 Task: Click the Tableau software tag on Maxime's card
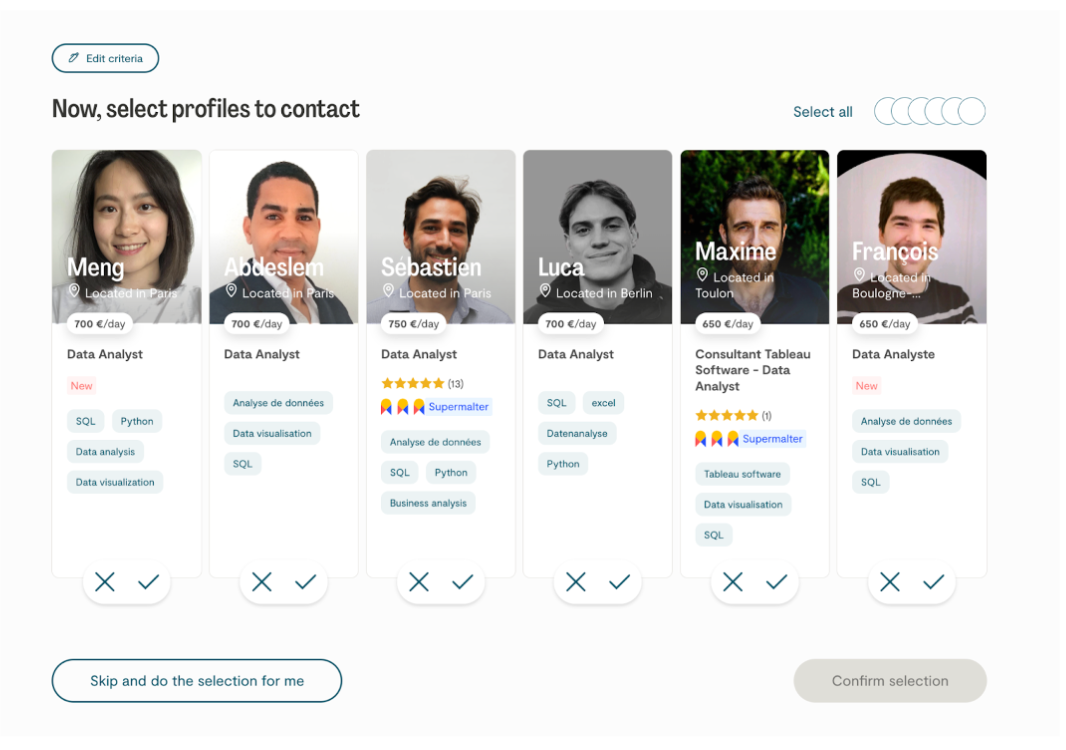(x=742, y=474)
